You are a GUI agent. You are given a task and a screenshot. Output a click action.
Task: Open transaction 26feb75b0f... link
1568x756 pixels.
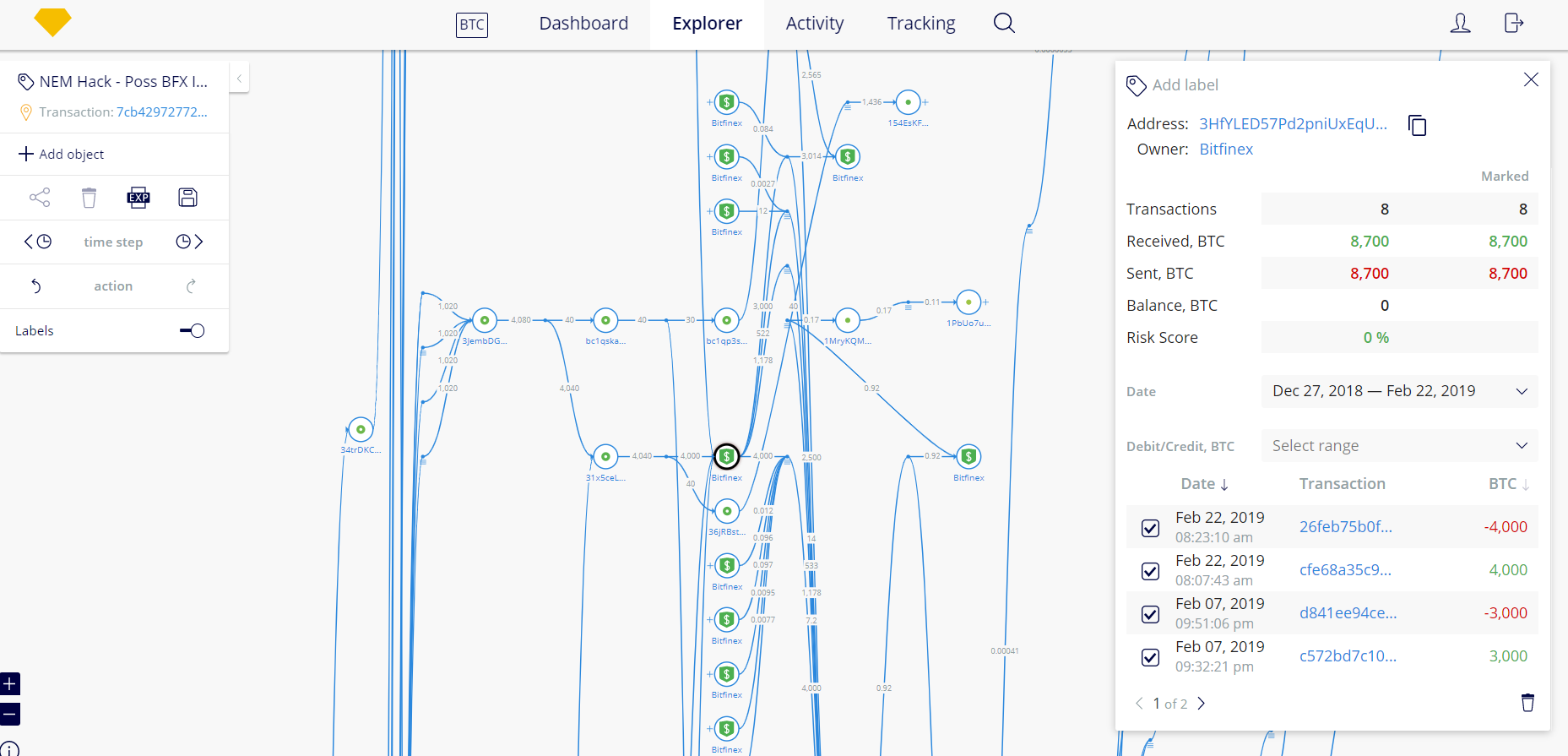click(1346, 527)
